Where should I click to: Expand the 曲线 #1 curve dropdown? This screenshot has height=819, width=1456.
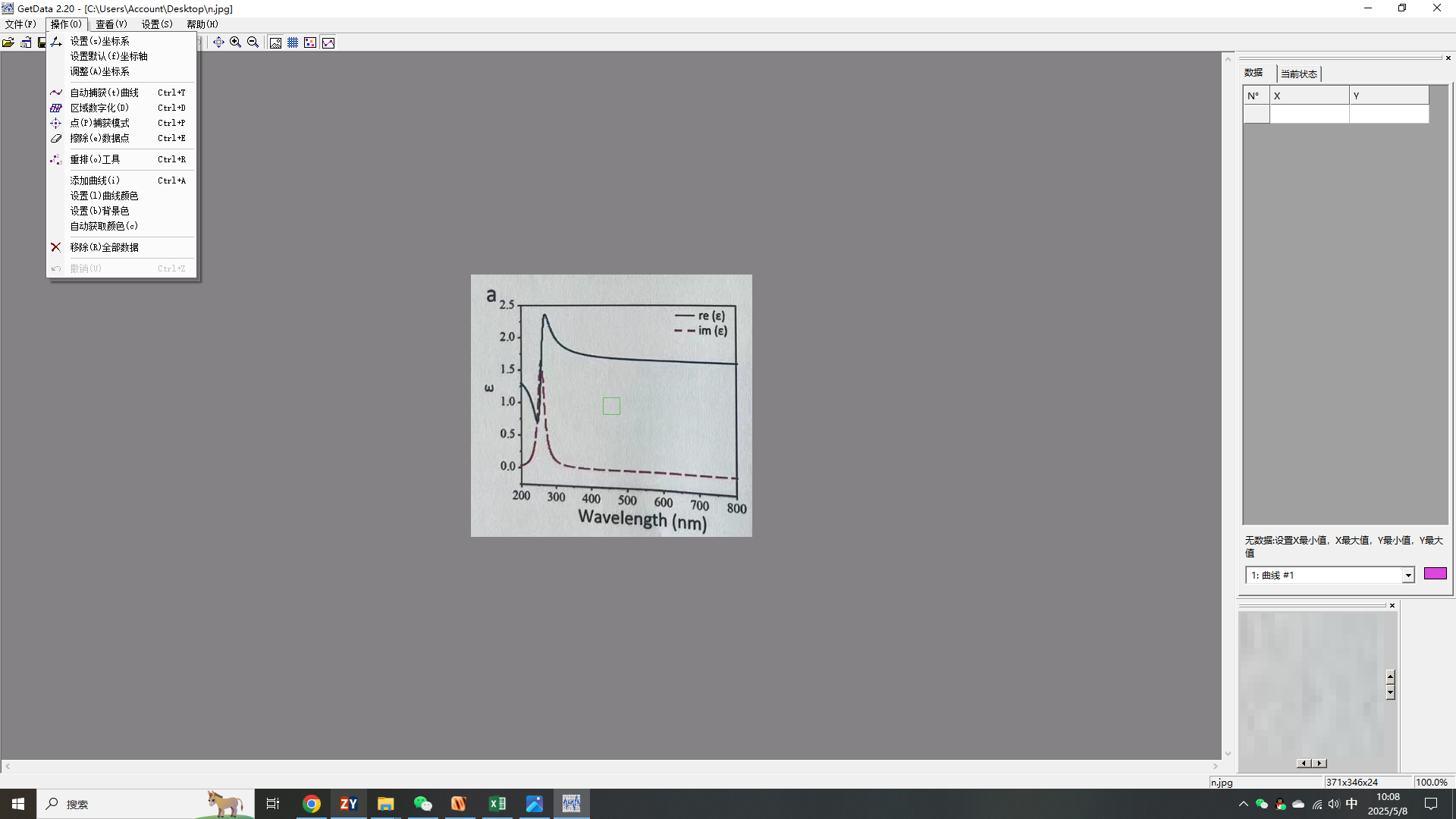click(x=1408, y=576)
